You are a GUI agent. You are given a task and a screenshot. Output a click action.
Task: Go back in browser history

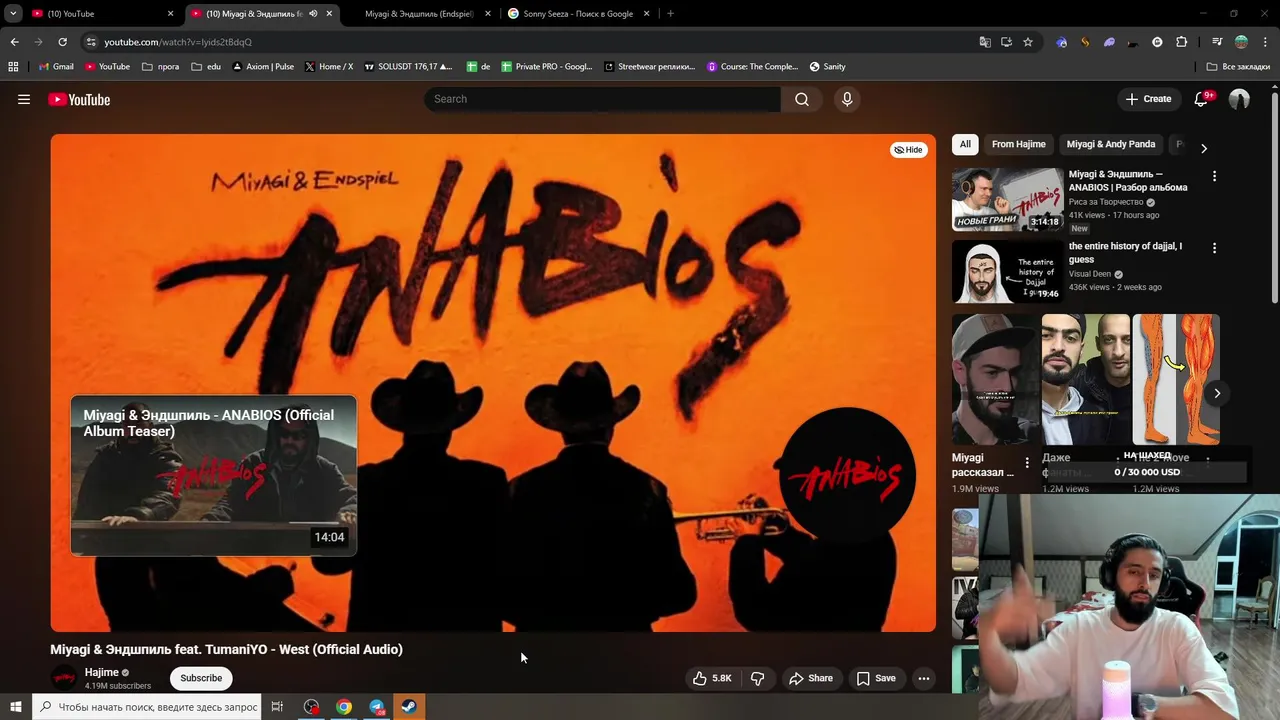tap(14, 42)
